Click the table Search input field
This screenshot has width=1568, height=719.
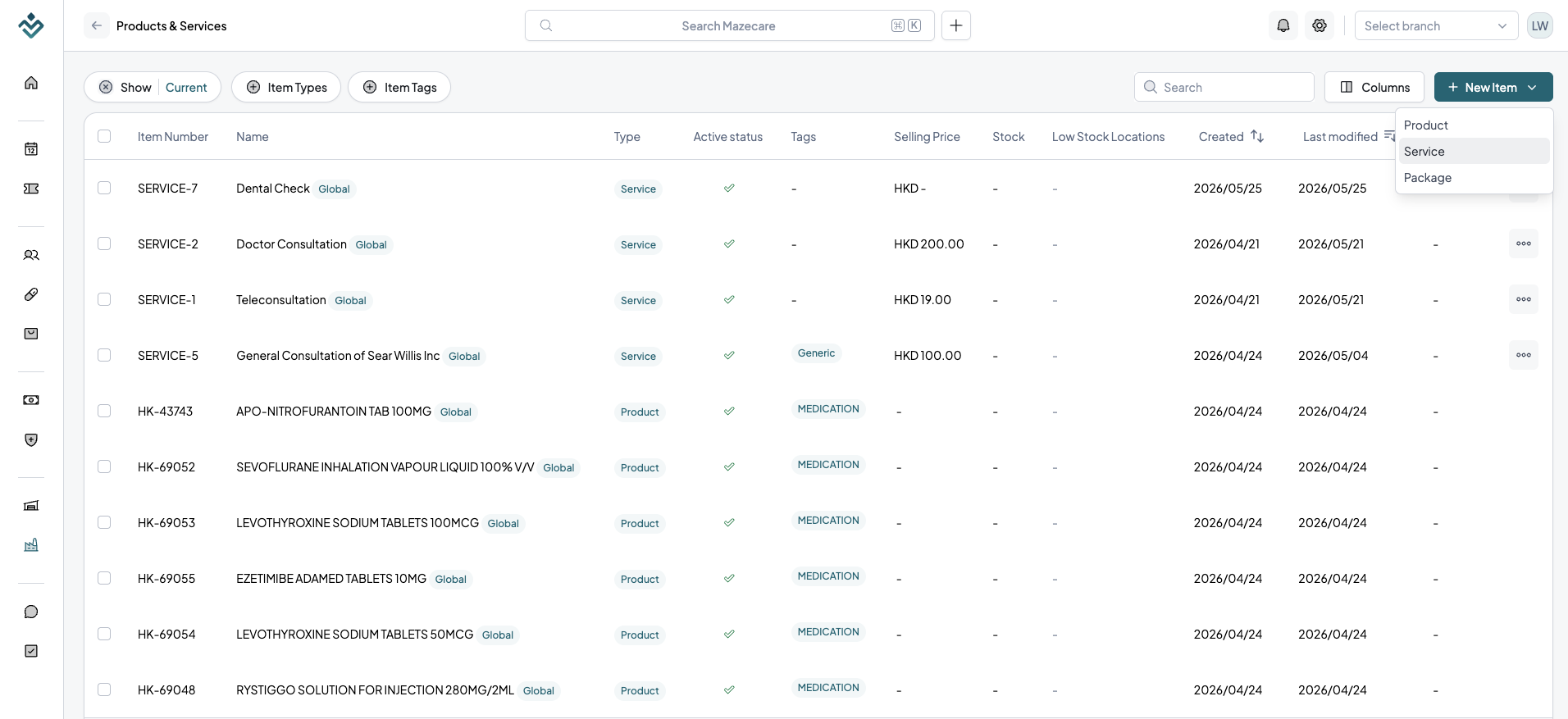point(1224,87)
